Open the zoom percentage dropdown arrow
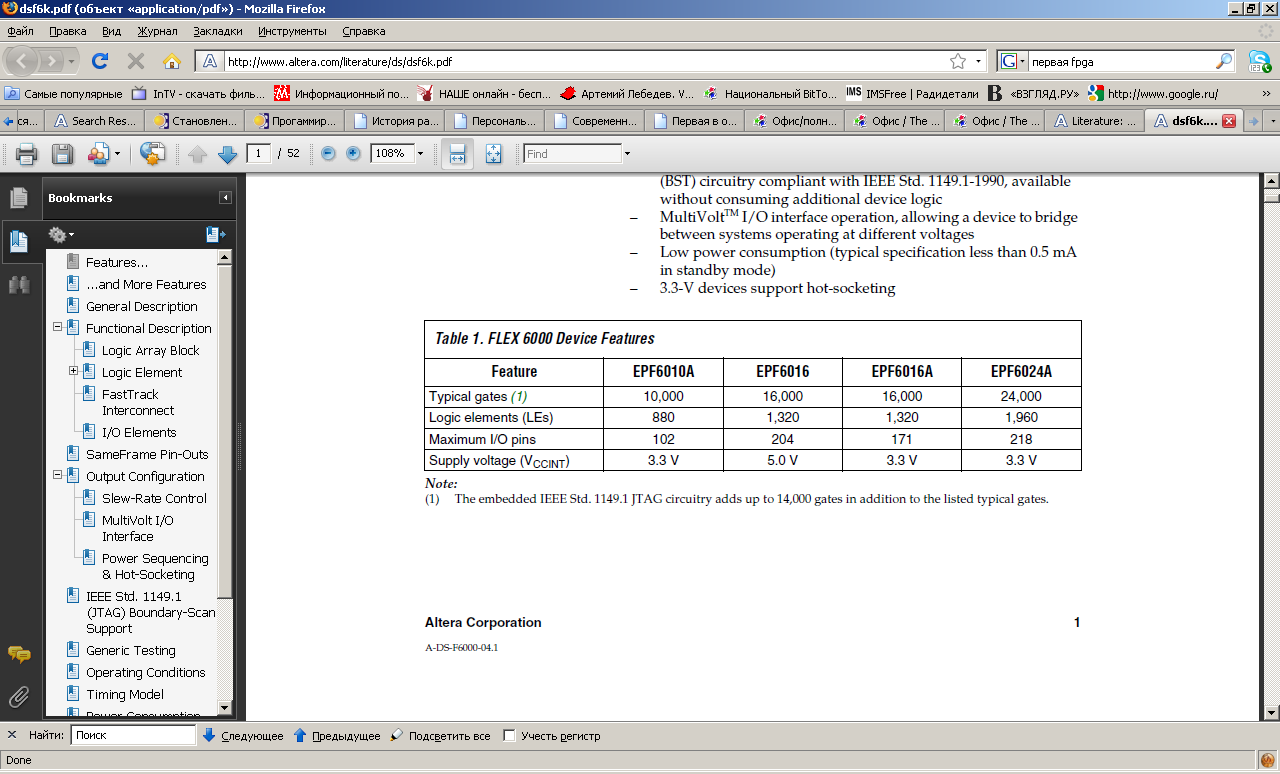Viewport: 1280px width, 774px height. 420,154
